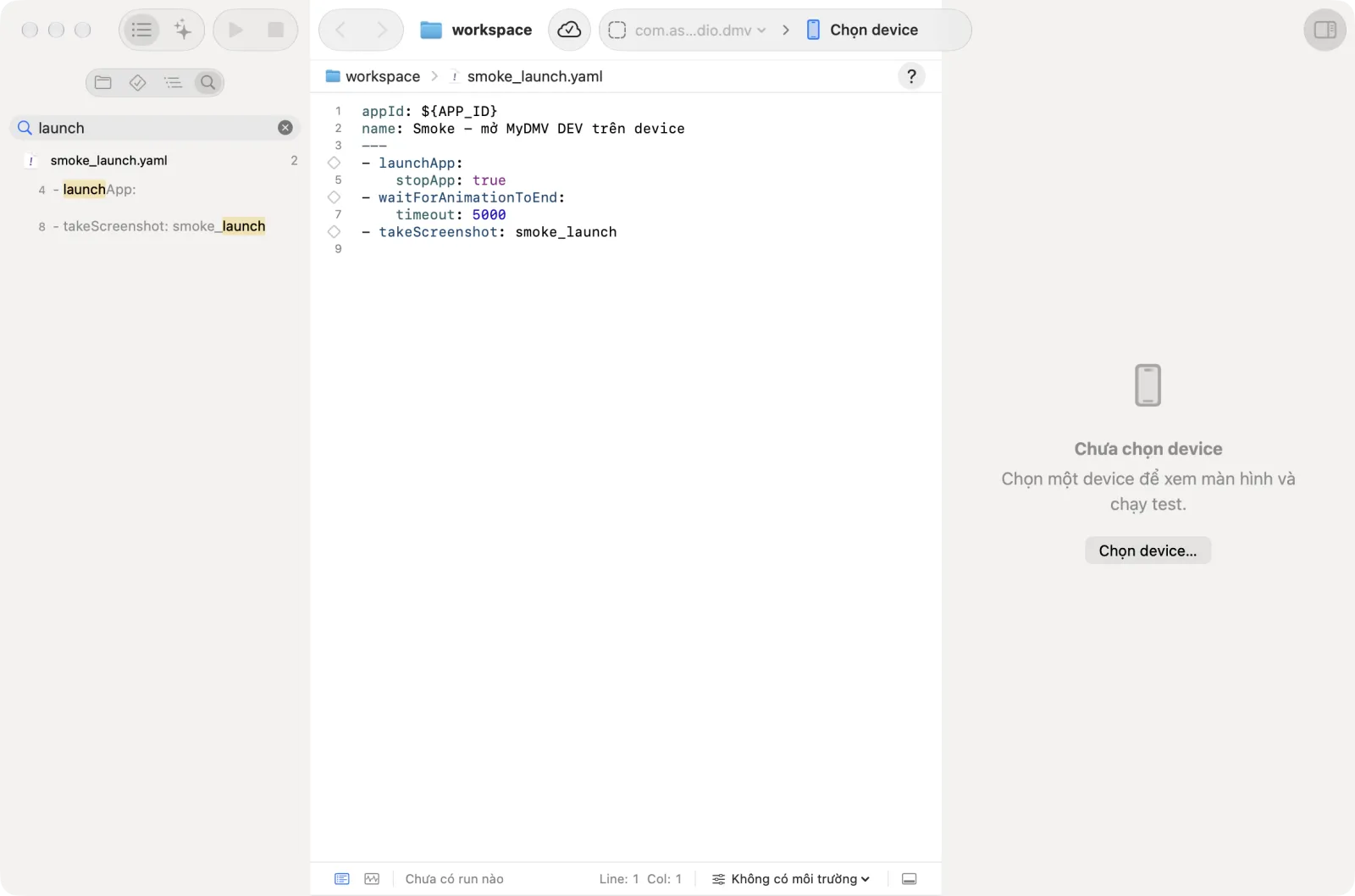This screenshot has height=896, width=1355.
Task: Toggle the right inspector panel
Action: [x=1325, y=30]
